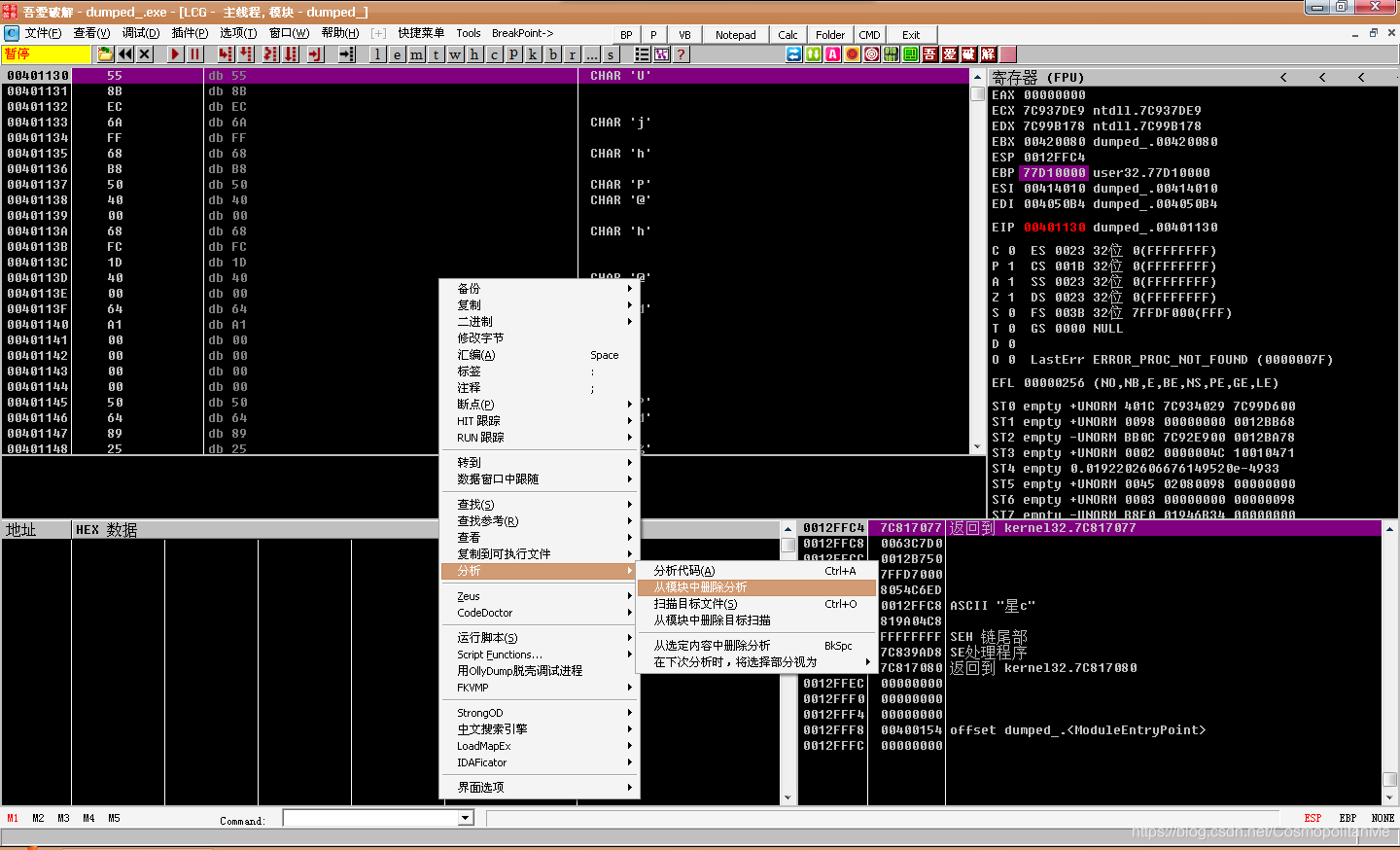Open Memory map with the m button
Screen dimensions: 1400x850
pyautogui.click(x=416, y=54)
